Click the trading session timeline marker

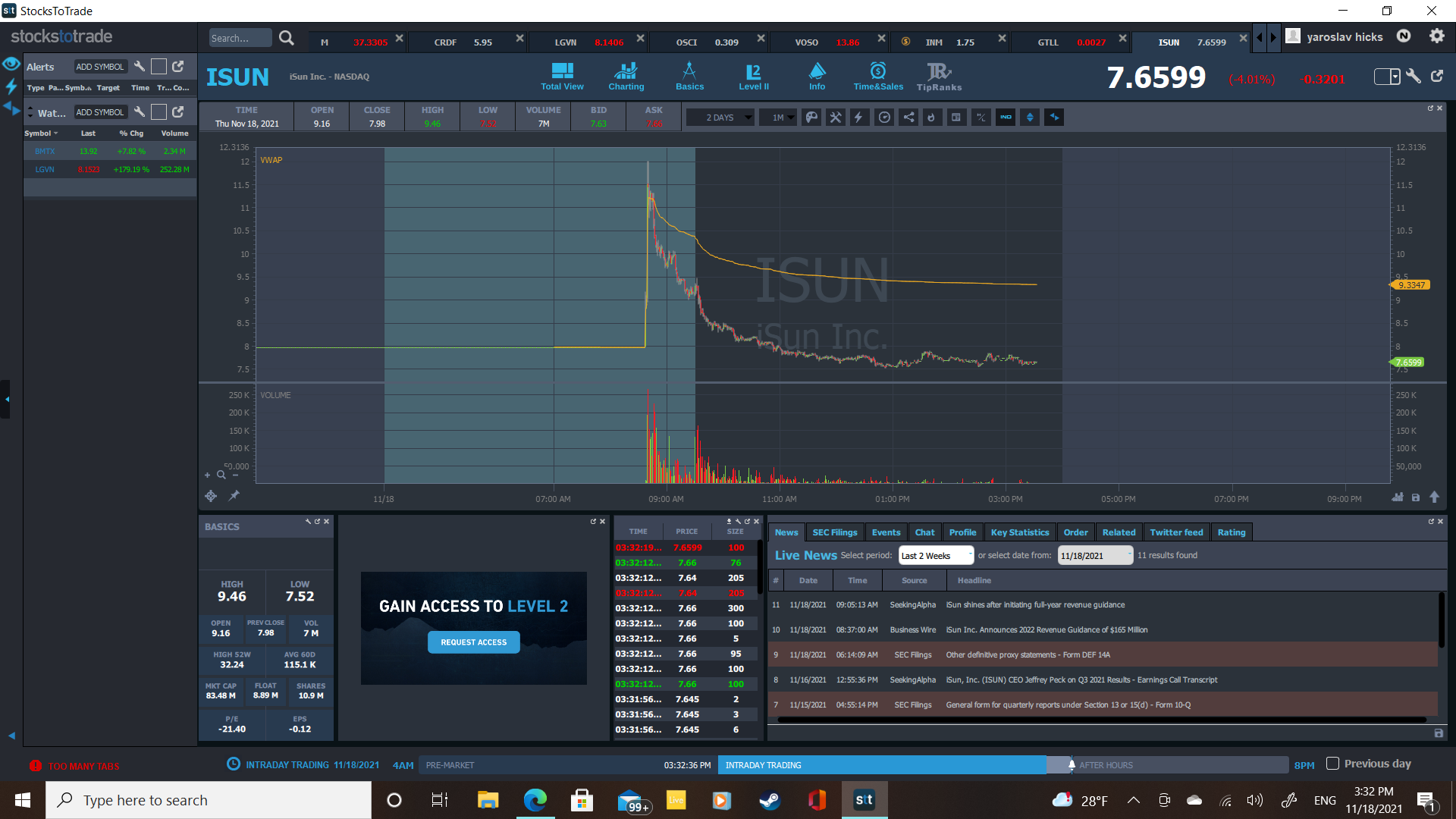1072,765
